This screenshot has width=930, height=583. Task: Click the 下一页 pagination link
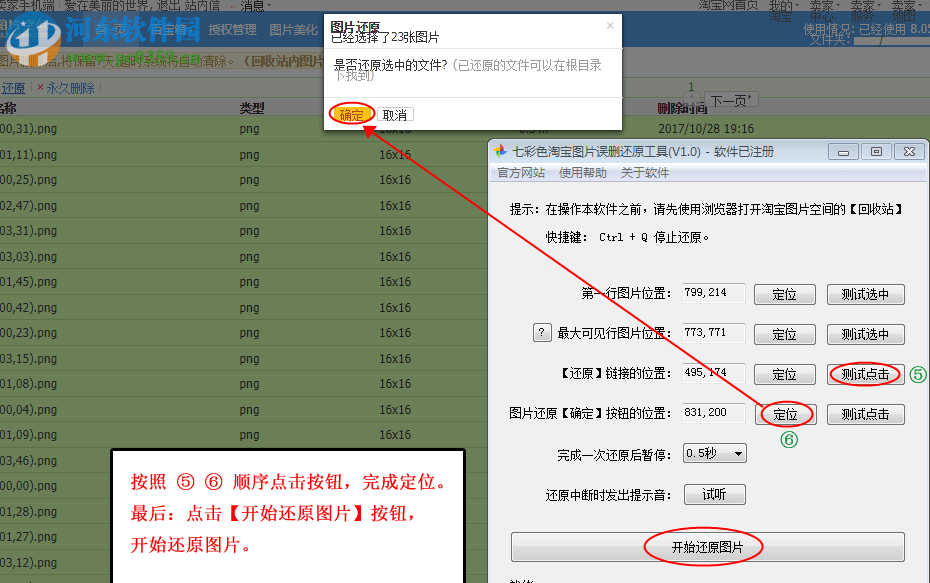[x=729, y=97]
